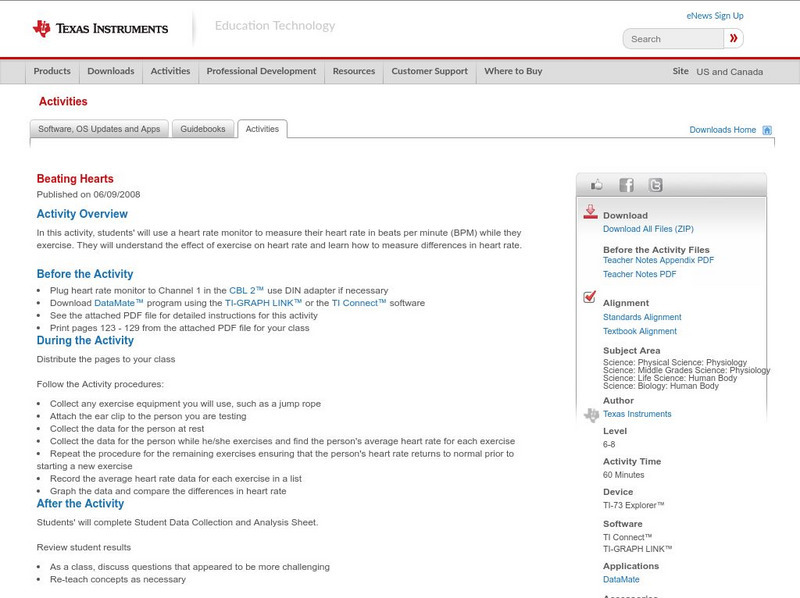Click 'Collect the data for the person at rest'
Image resolution: width=800 pixels, height=598 pixels.
click(127, 429)
